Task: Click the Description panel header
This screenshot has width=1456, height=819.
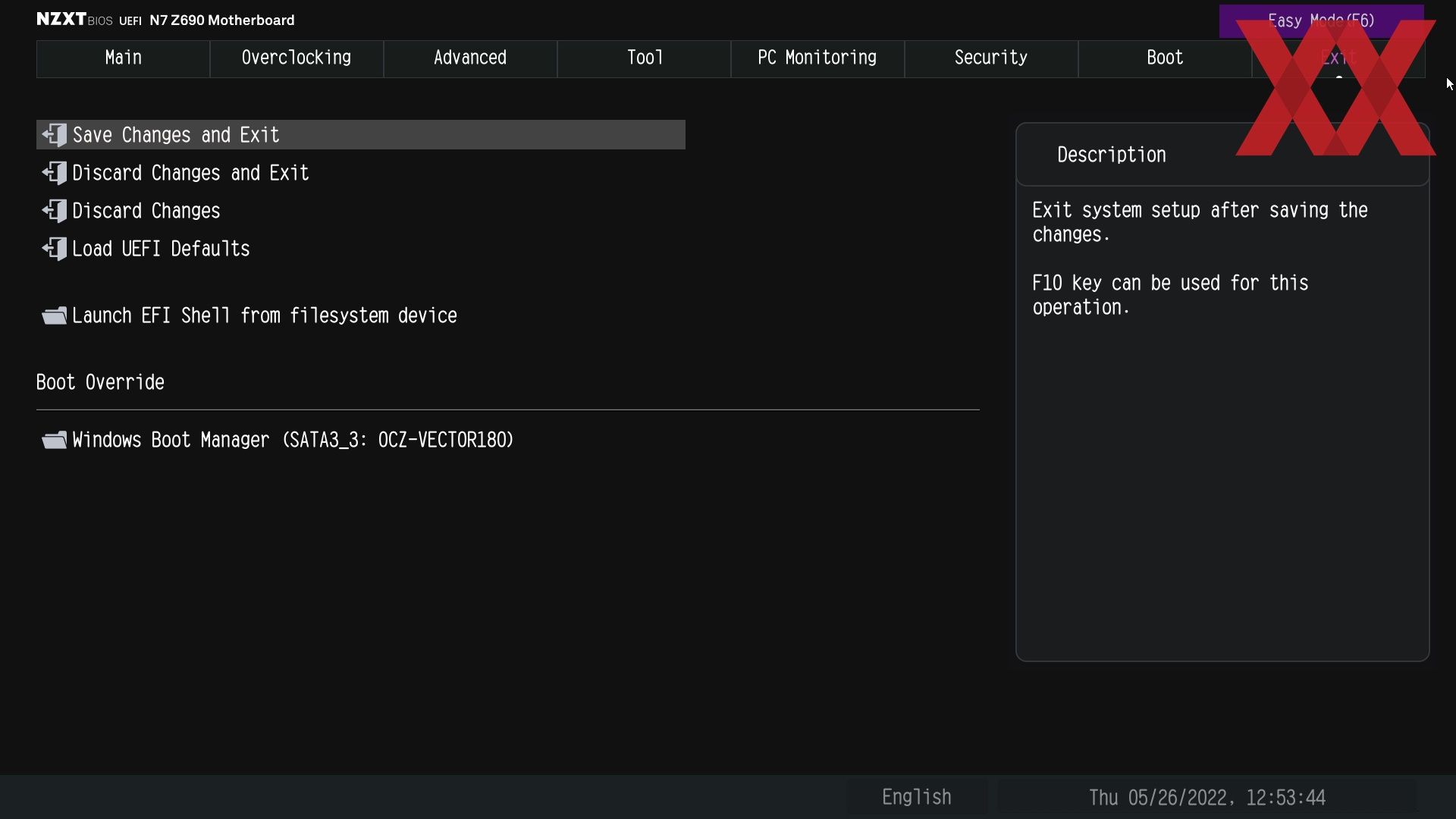Action: click(x=1222, y=155)
